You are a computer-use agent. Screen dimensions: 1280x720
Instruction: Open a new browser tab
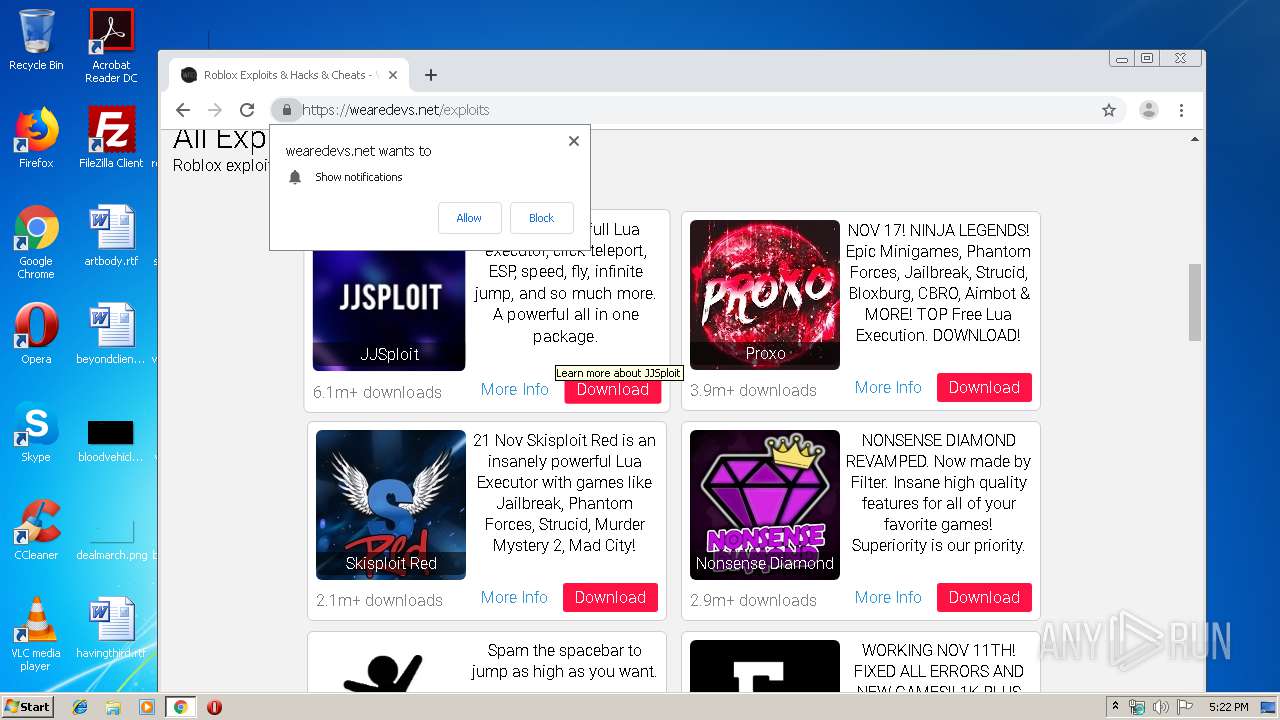coord(431,75)
